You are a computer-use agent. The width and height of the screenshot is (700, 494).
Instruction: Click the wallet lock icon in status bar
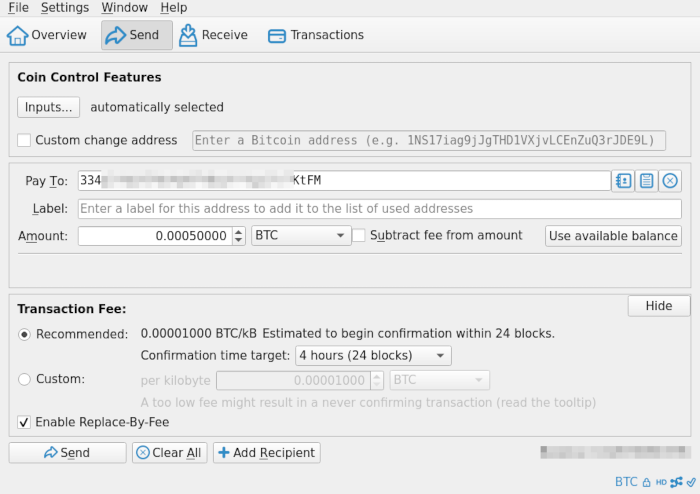(x=646, y=482)
